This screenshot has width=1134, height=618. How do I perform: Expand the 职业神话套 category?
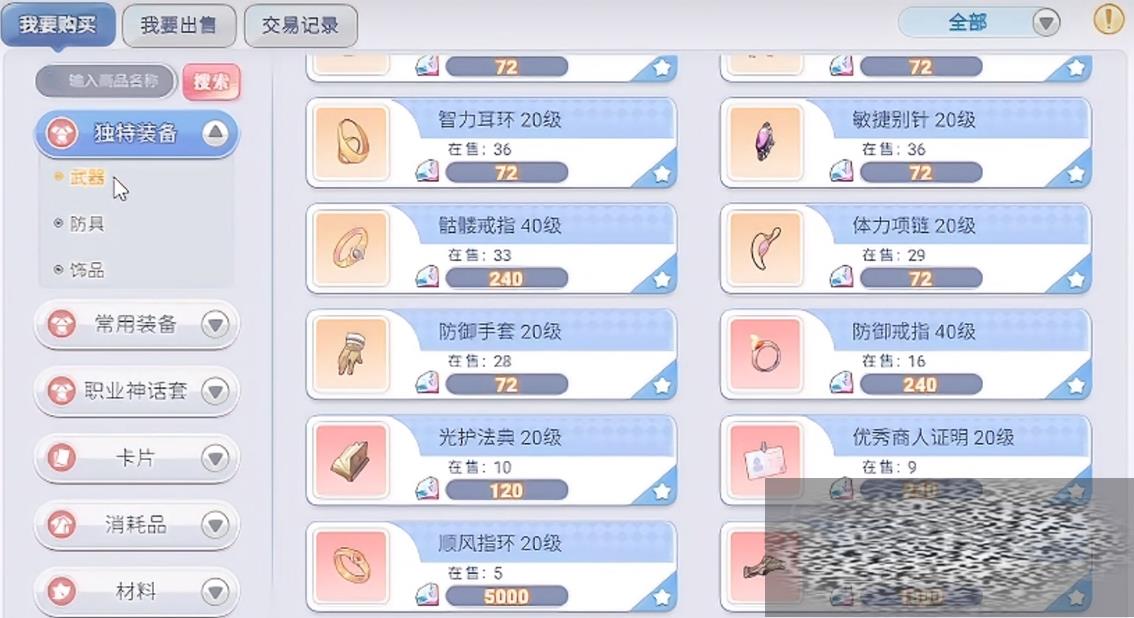136,391
